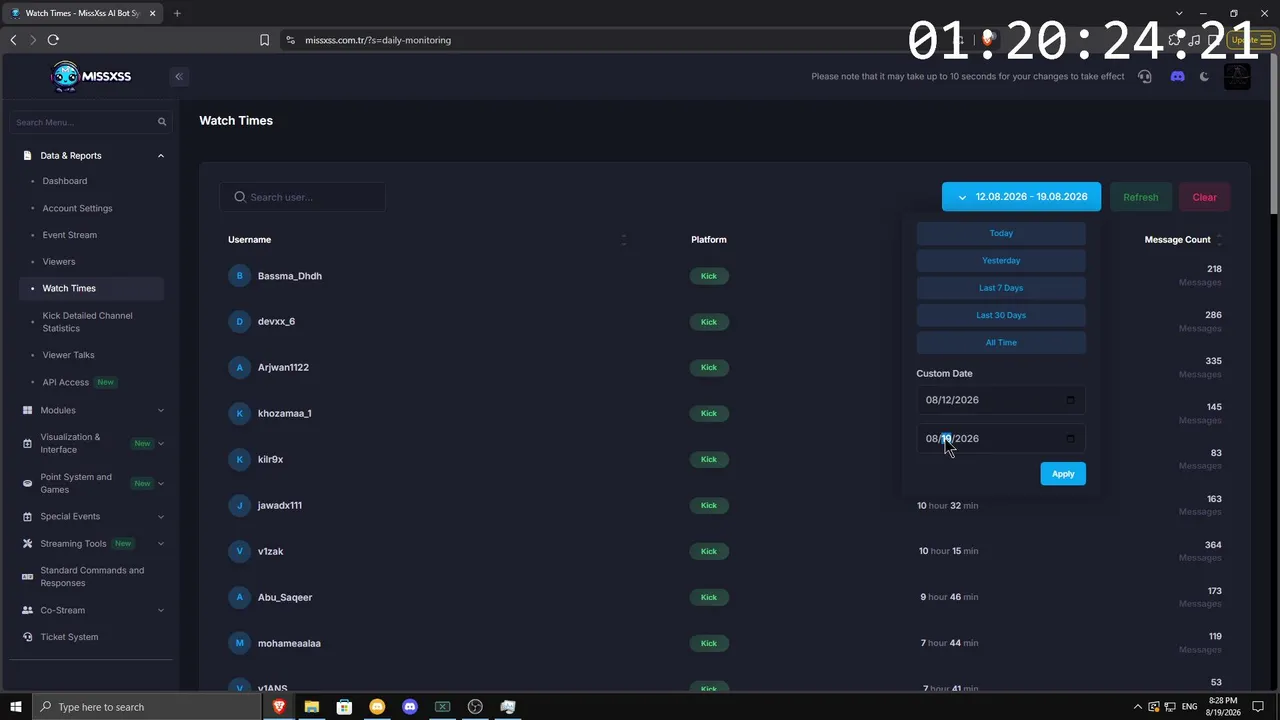Go to the Event Stream page
This screenshot has width=1280, height=720.
(x=69, y=235)
